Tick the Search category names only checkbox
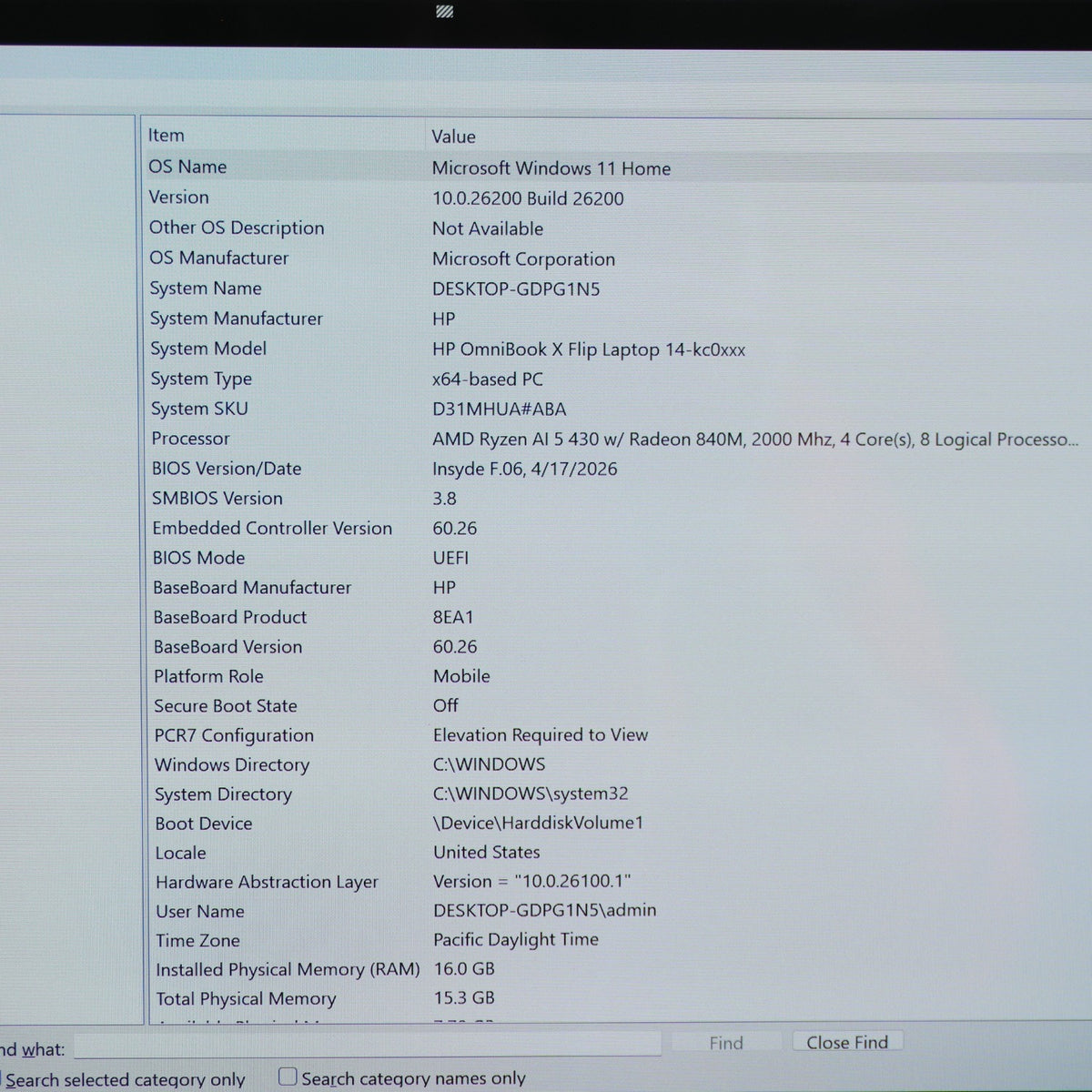 (288, 1077)
